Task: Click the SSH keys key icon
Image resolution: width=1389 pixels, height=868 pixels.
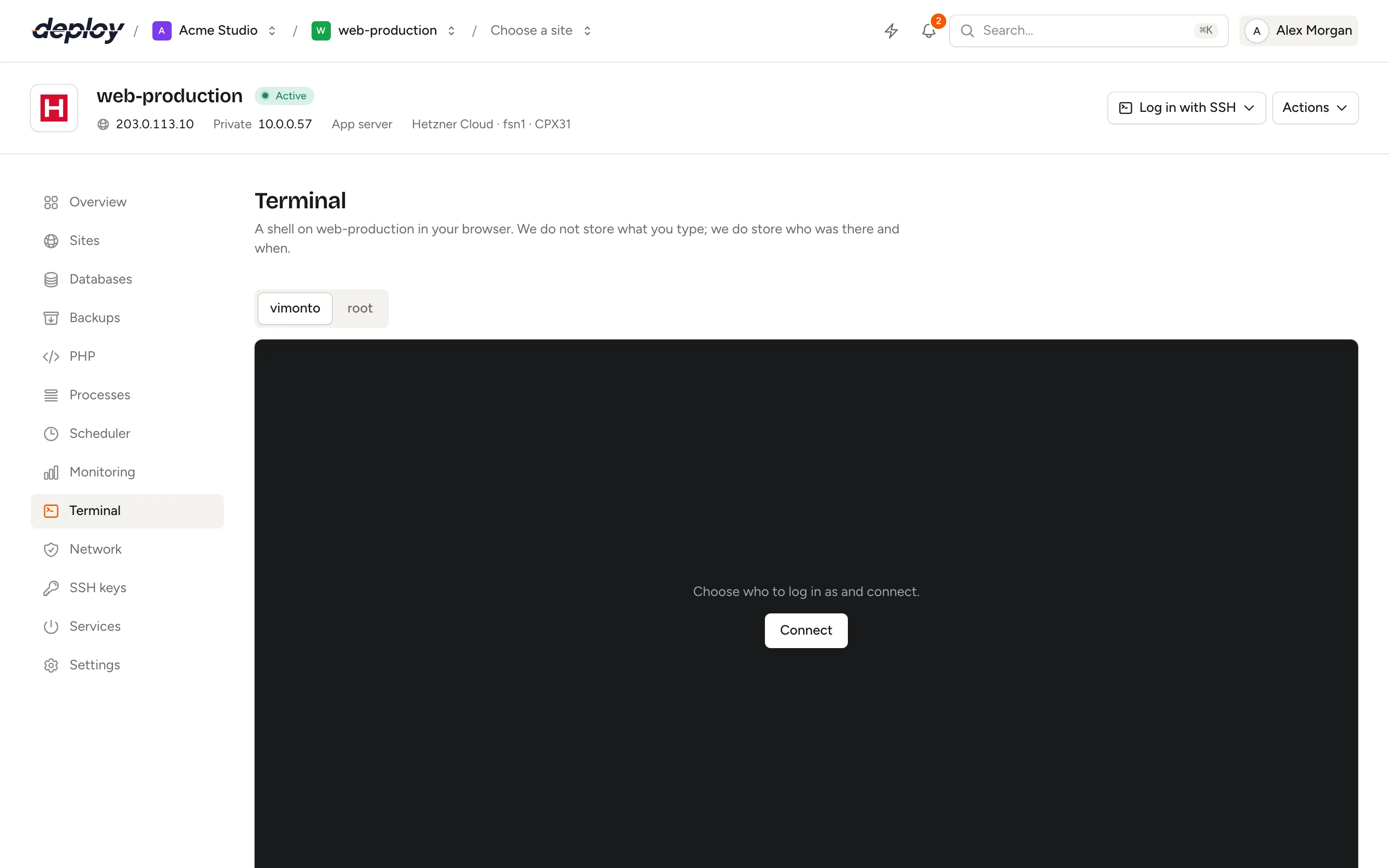Action: 51,588
